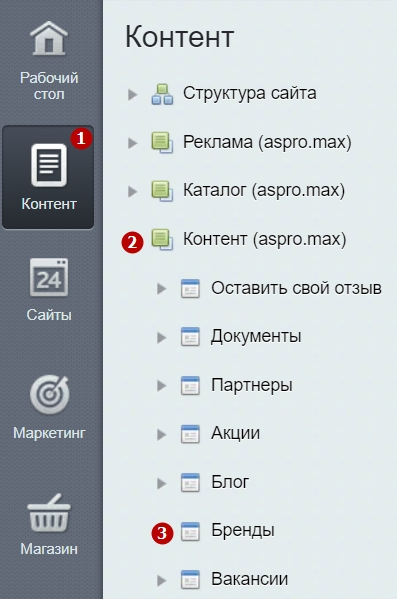Viewport: 397px width, 599px height.
Task: Click the page icon next to Вакансии
Action: coord(190,579)
